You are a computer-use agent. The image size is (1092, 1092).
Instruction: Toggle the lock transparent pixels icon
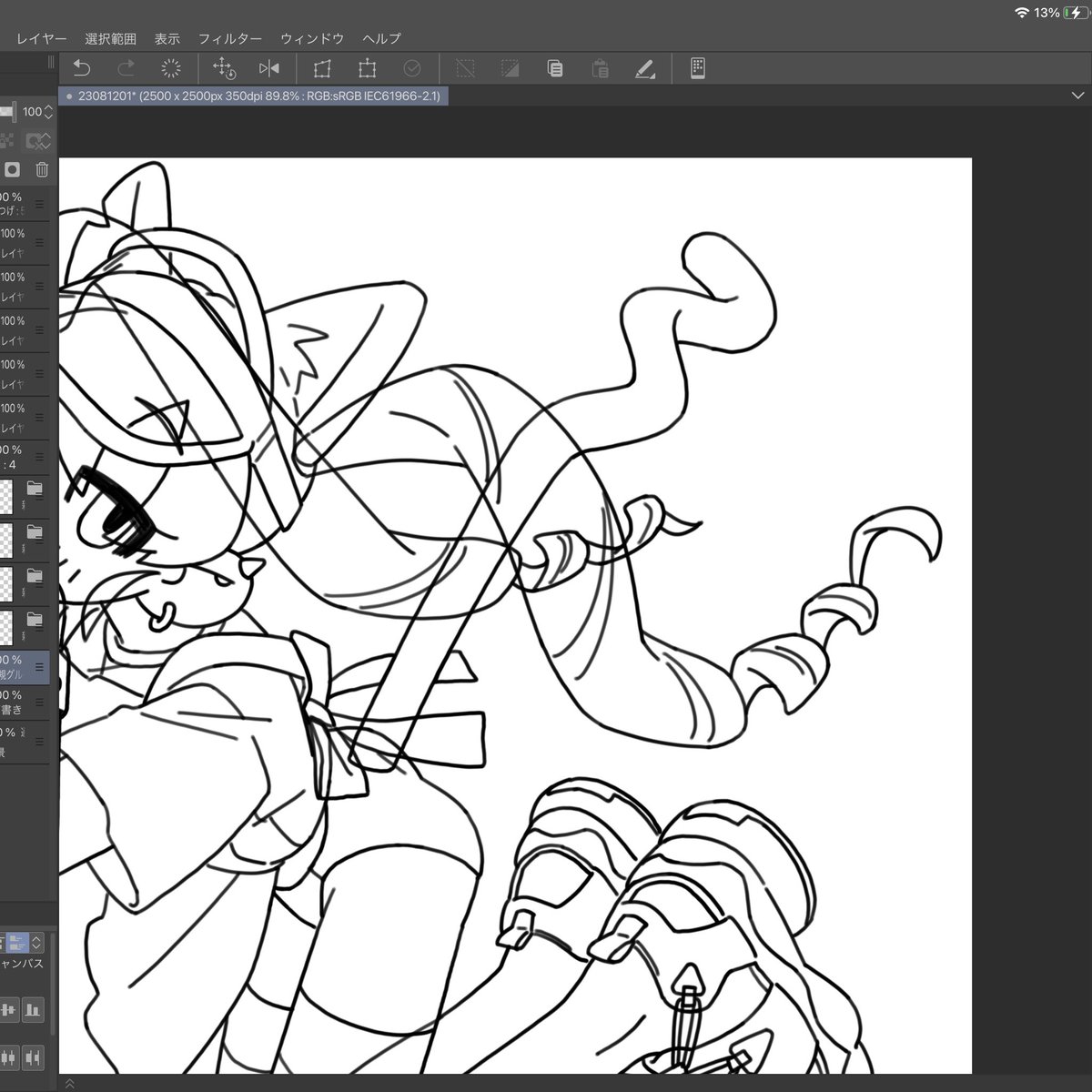(6, 140)
